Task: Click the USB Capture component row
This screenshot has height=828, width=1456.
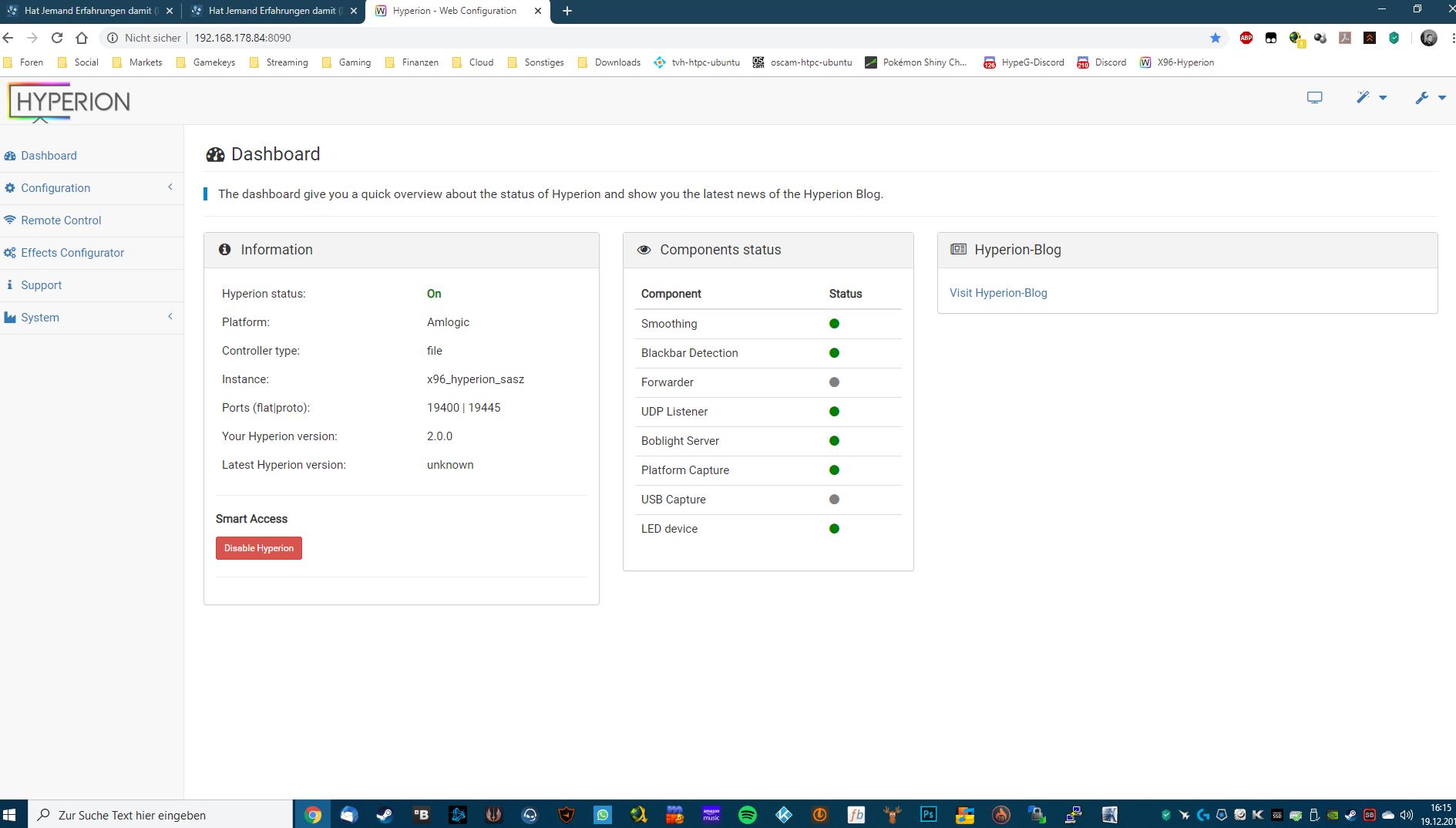Action: click(x=768, y=500)
